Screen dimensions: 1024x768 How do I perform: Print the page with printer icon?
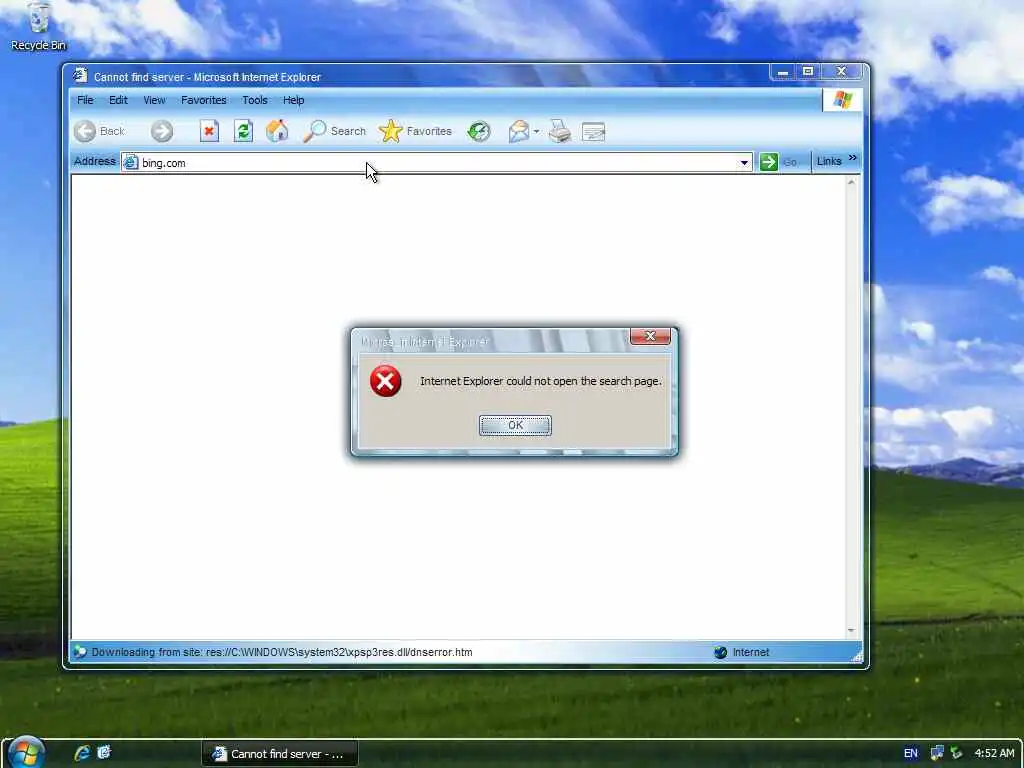tap(560, 131)
